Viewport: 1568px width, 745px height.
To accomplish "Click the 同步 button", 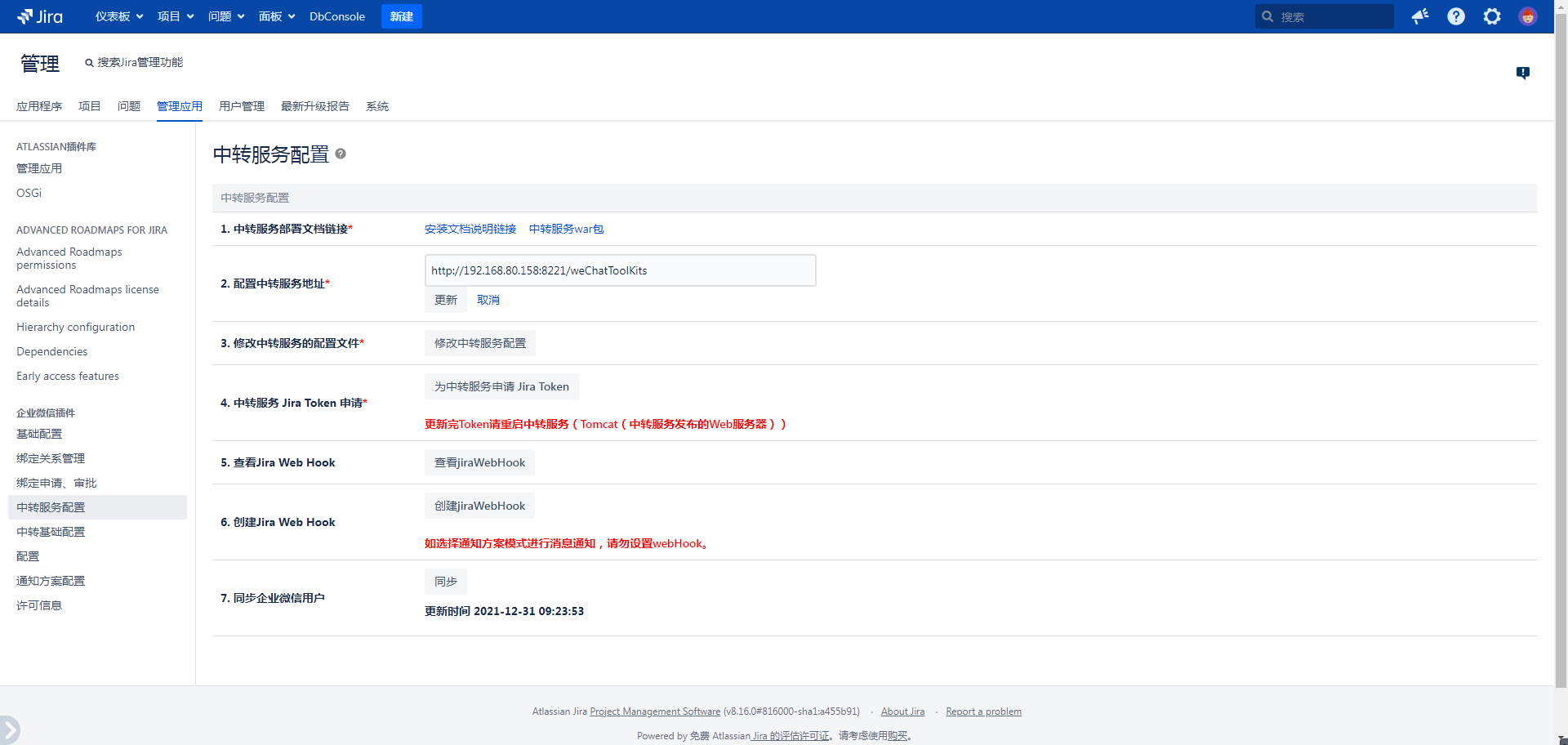I will click(x=446, y=582).
